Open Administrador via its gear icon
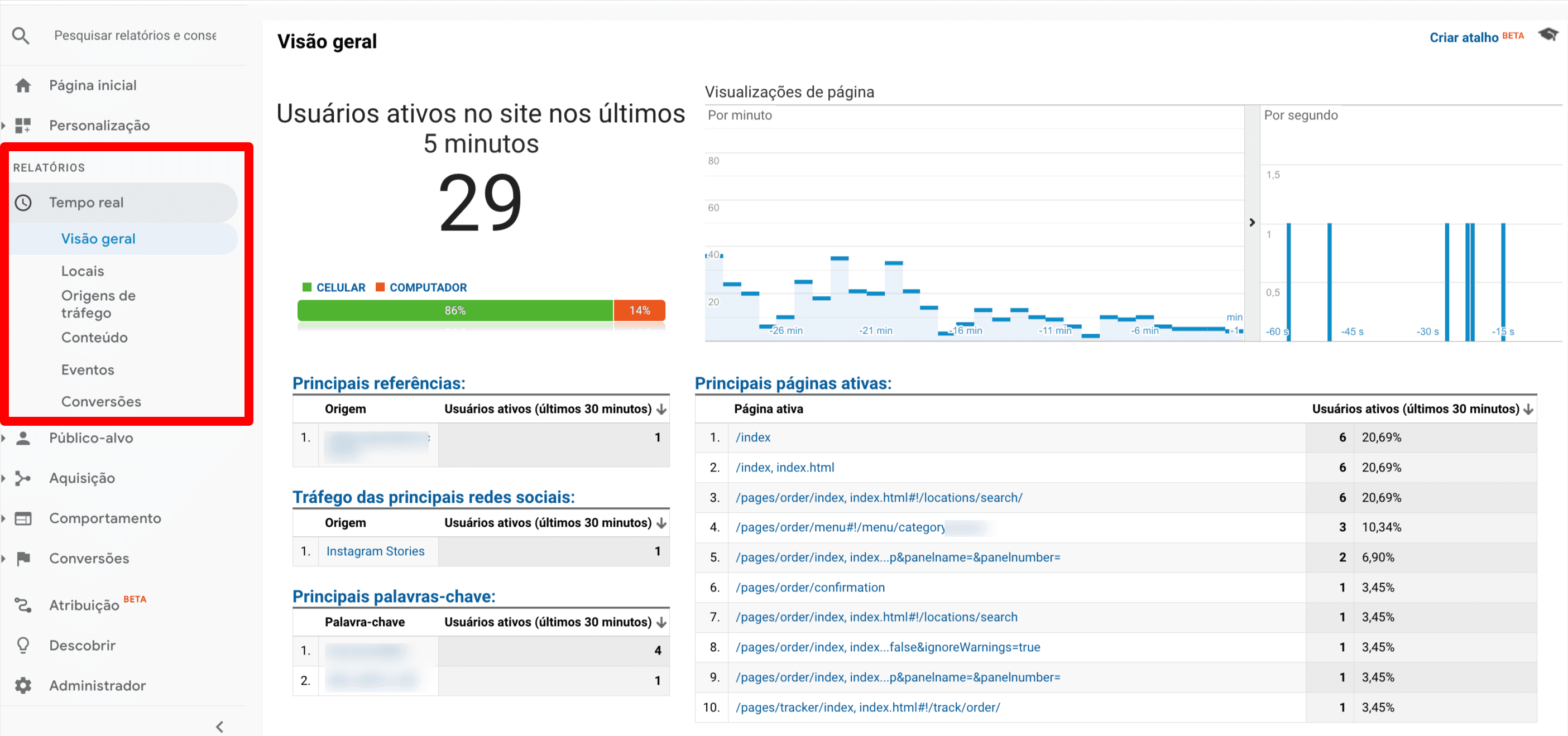 pyautogui.click(x=23, y=686)
